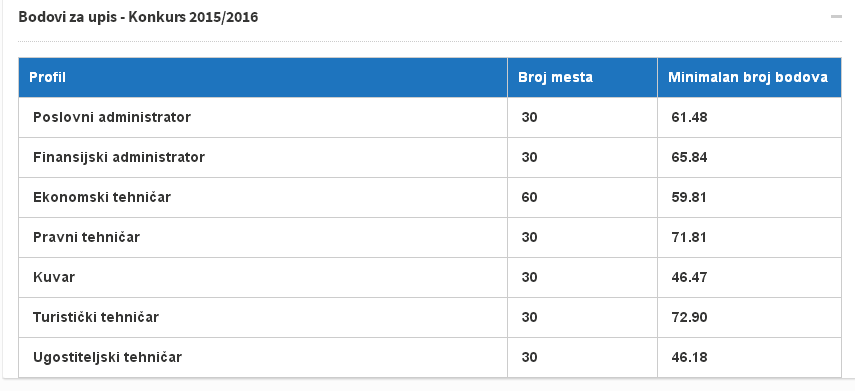The image size is (855, 391).
Task: Select the Turistički tehničar profile
Action: (96, 317)
